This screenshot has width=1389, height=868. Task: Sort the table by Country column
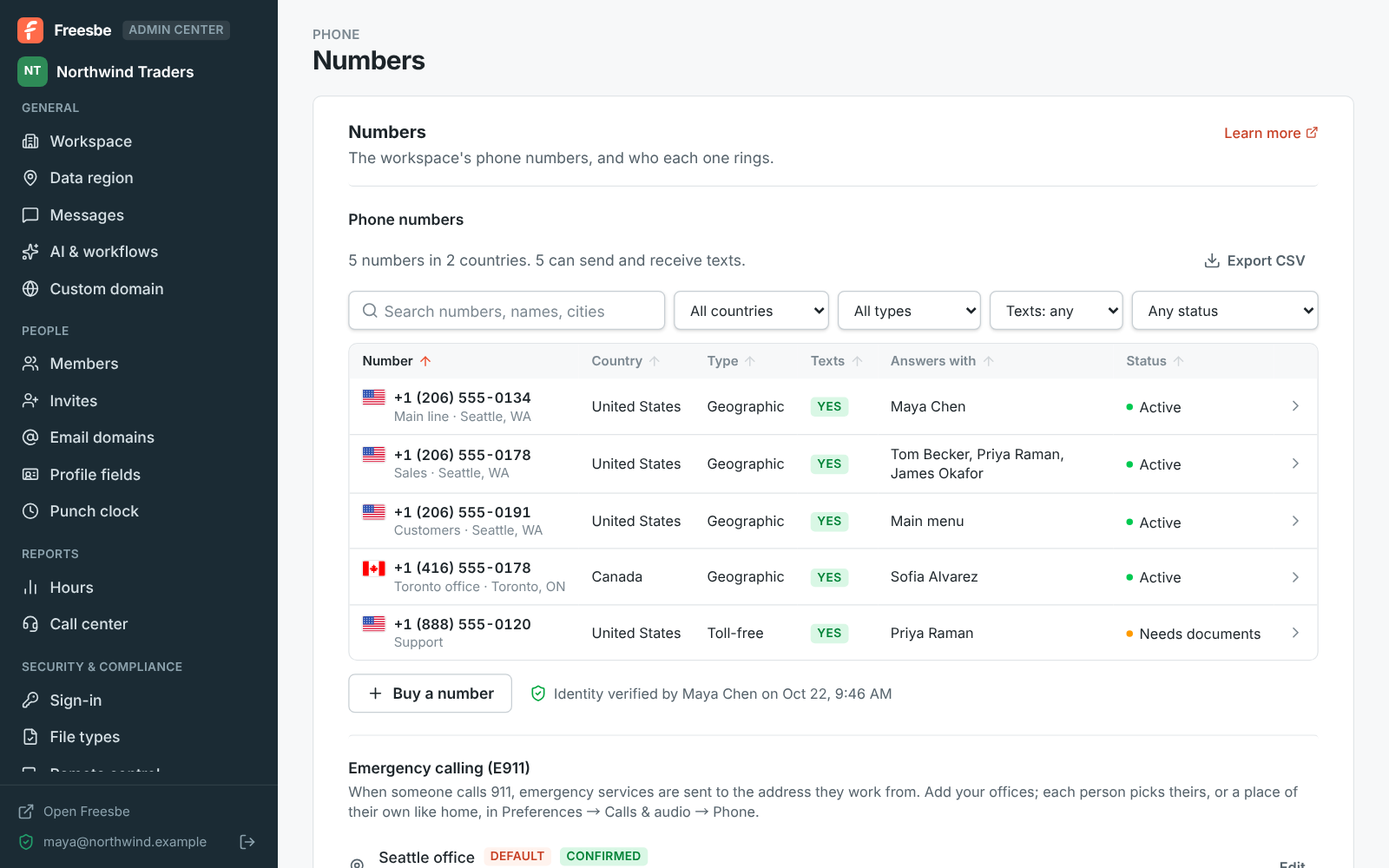click(626, 361)
